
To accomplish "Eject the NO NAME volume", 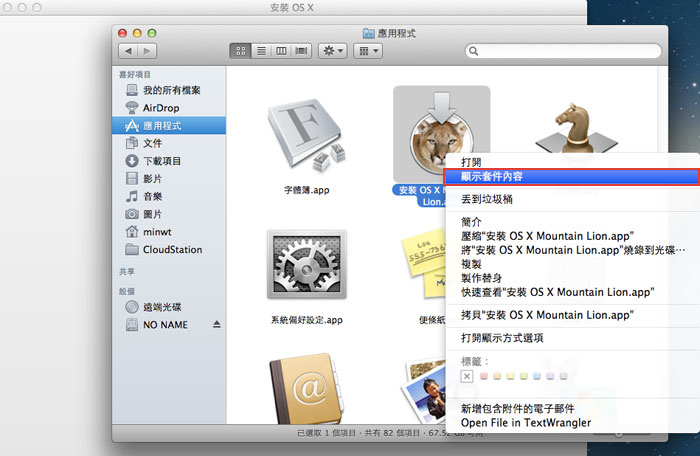I will click(x=217, y=324).
